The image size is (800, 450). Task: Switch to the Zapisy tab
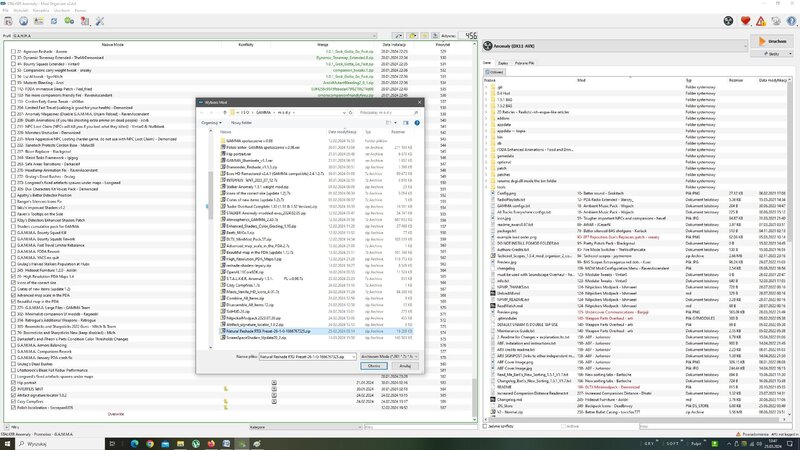click(x=505, y=62)
